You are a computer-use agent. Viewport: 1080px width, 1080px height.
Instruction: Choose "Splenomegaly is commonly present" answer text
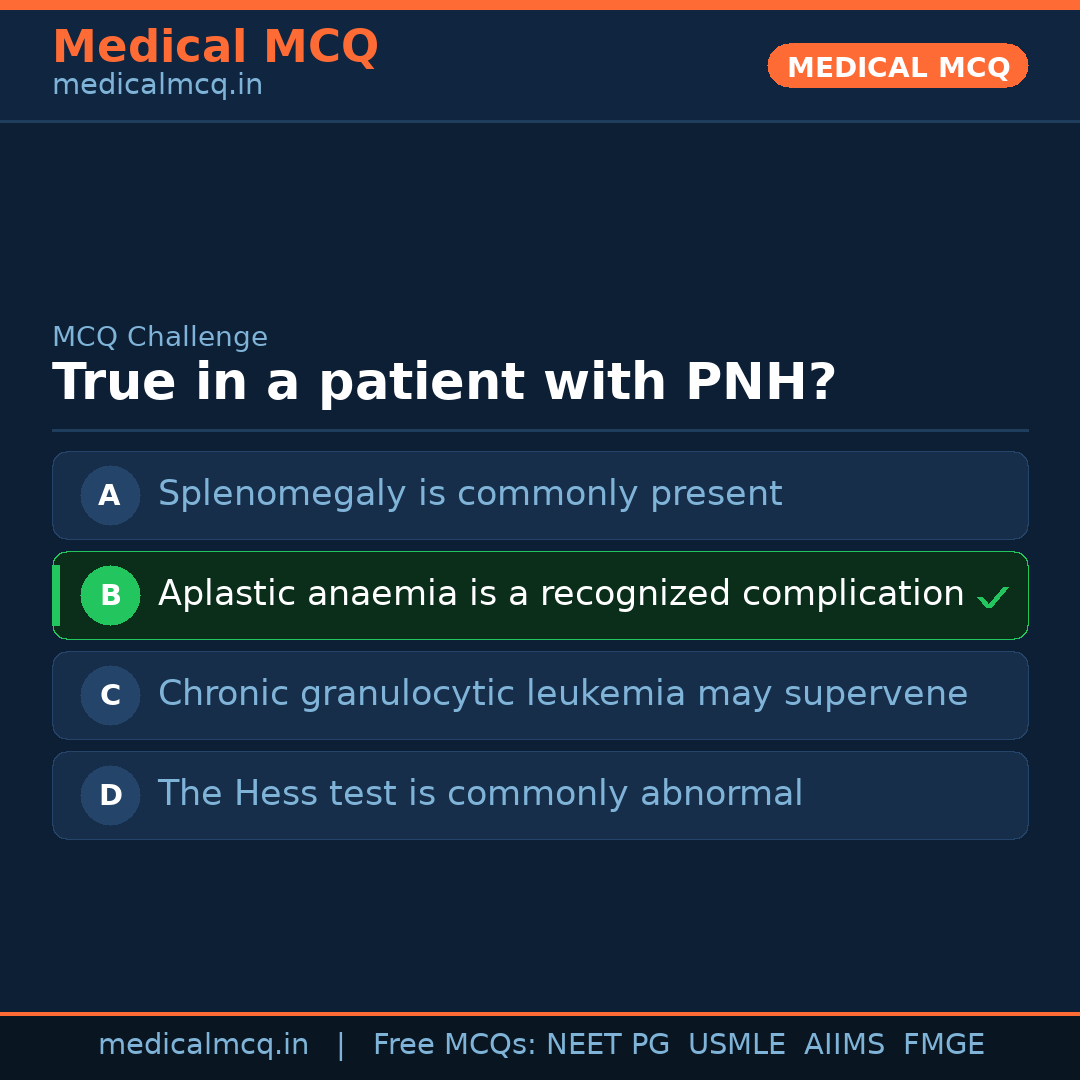pyautogui.click(x=470, y=494)
